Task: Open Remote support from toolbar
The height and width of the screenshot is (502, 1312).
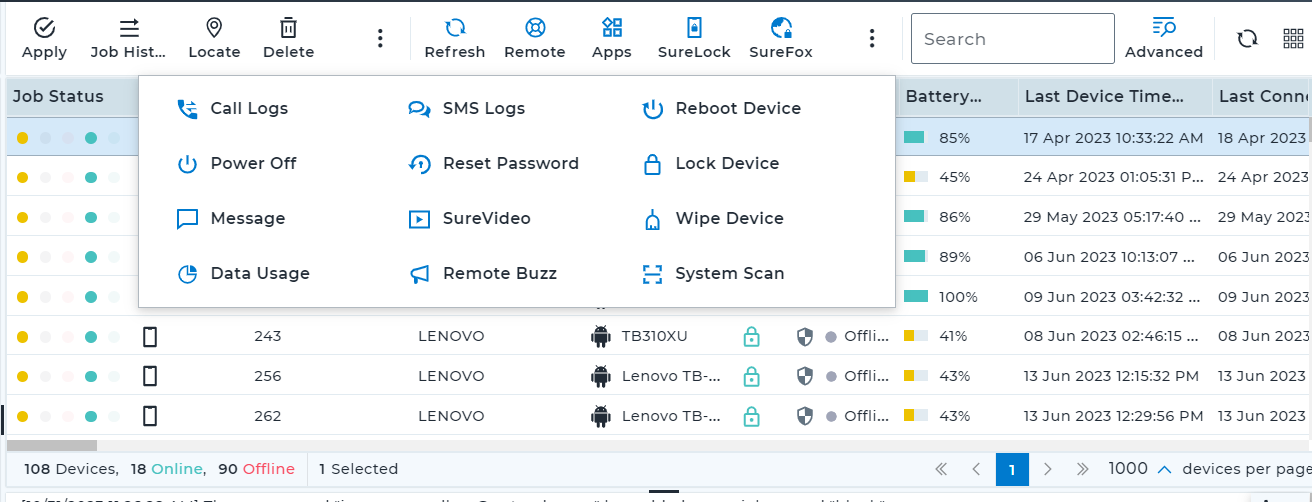Action: click(x=535, y=38)
